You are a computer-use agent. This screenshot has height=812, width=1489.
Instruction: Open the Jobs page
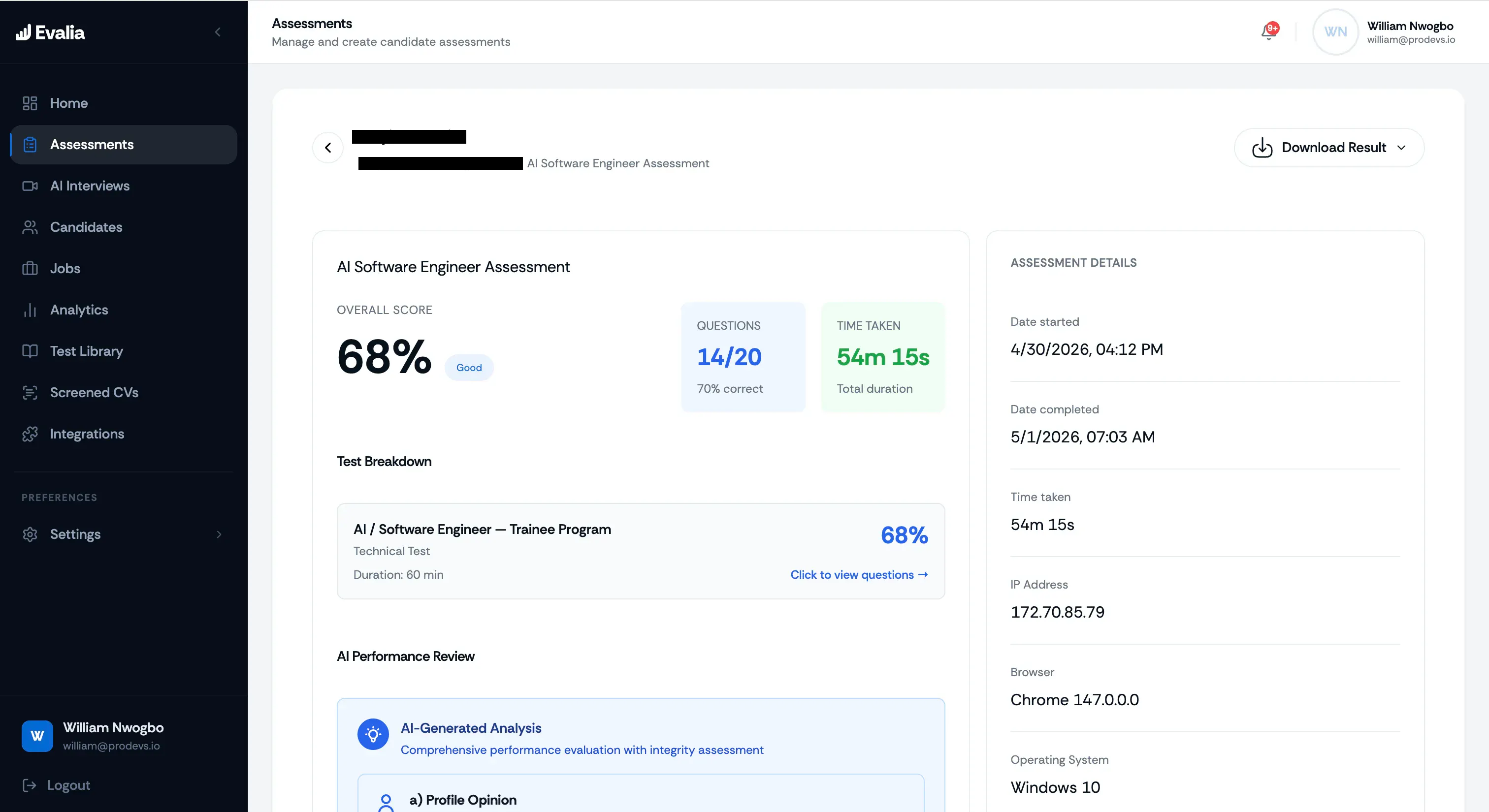tap(124, 269)
